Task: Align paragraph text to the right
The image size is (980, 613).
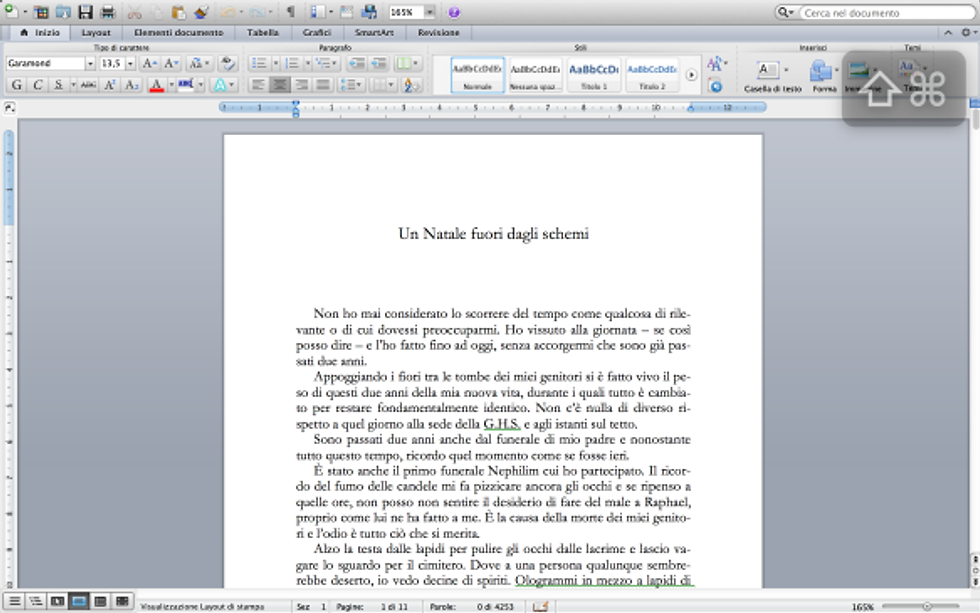Action: click(x=302, y=84)
